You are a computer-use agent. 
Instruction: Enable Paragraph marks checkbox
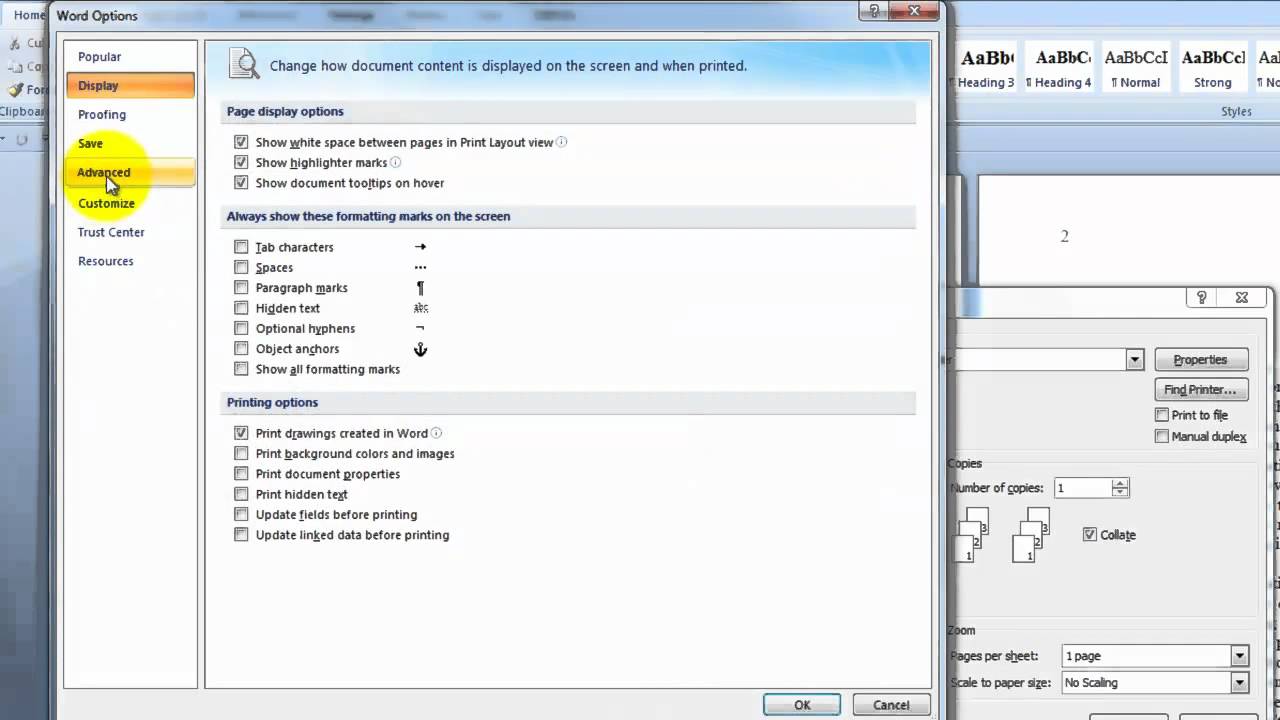[x=241, y=288]
